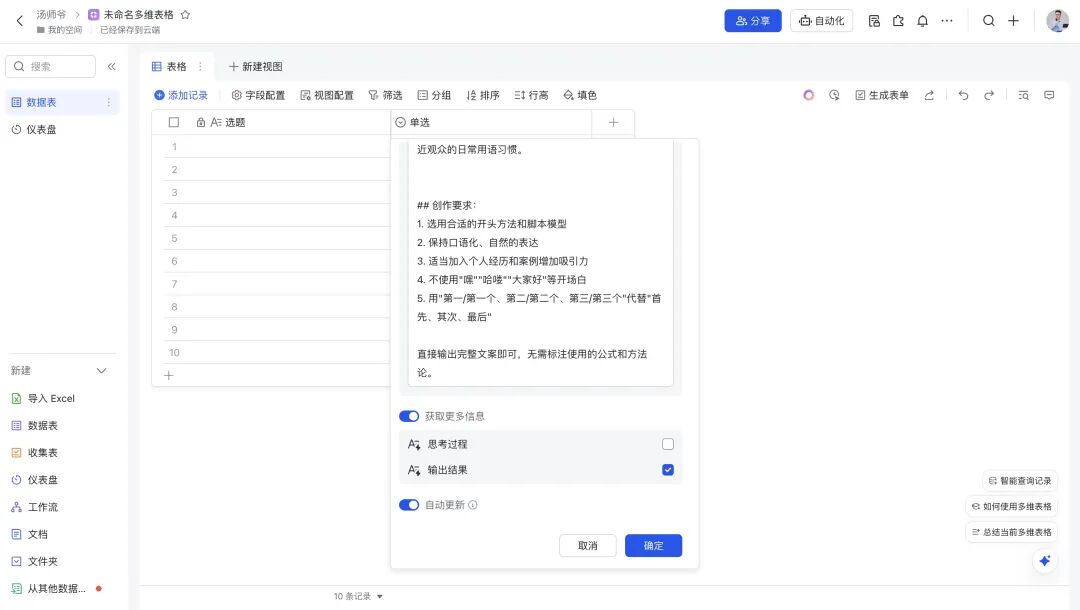Click the redo arrow icon

989,95
